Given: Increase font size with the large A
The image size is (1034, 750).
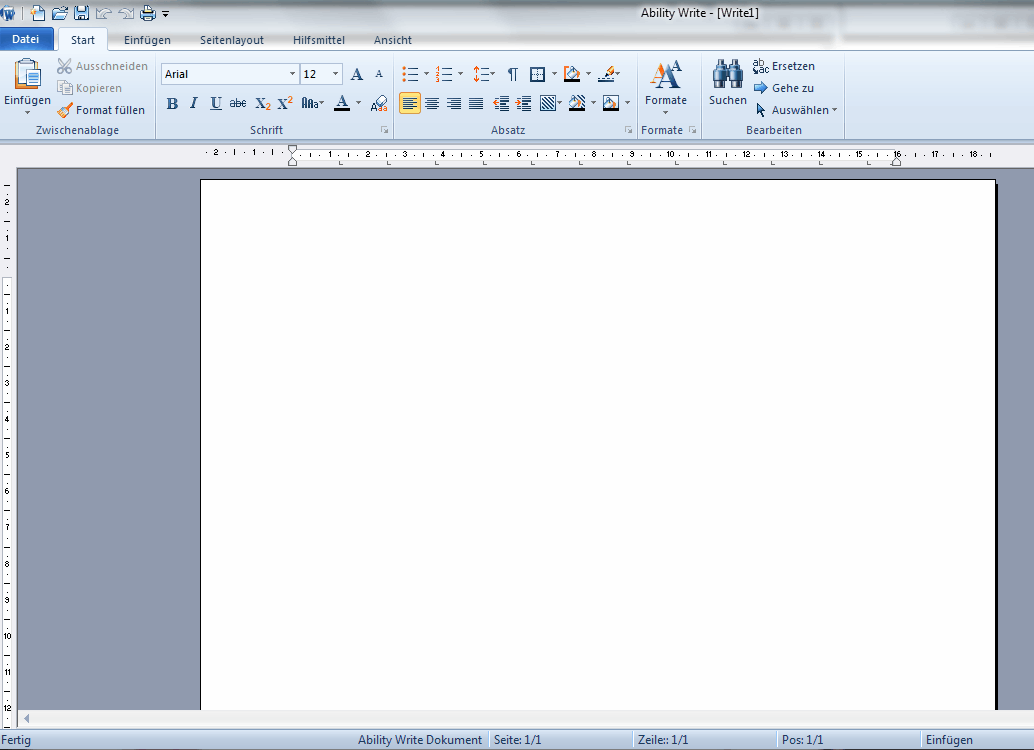Looking at the screenshot, I should pos(357,74).
